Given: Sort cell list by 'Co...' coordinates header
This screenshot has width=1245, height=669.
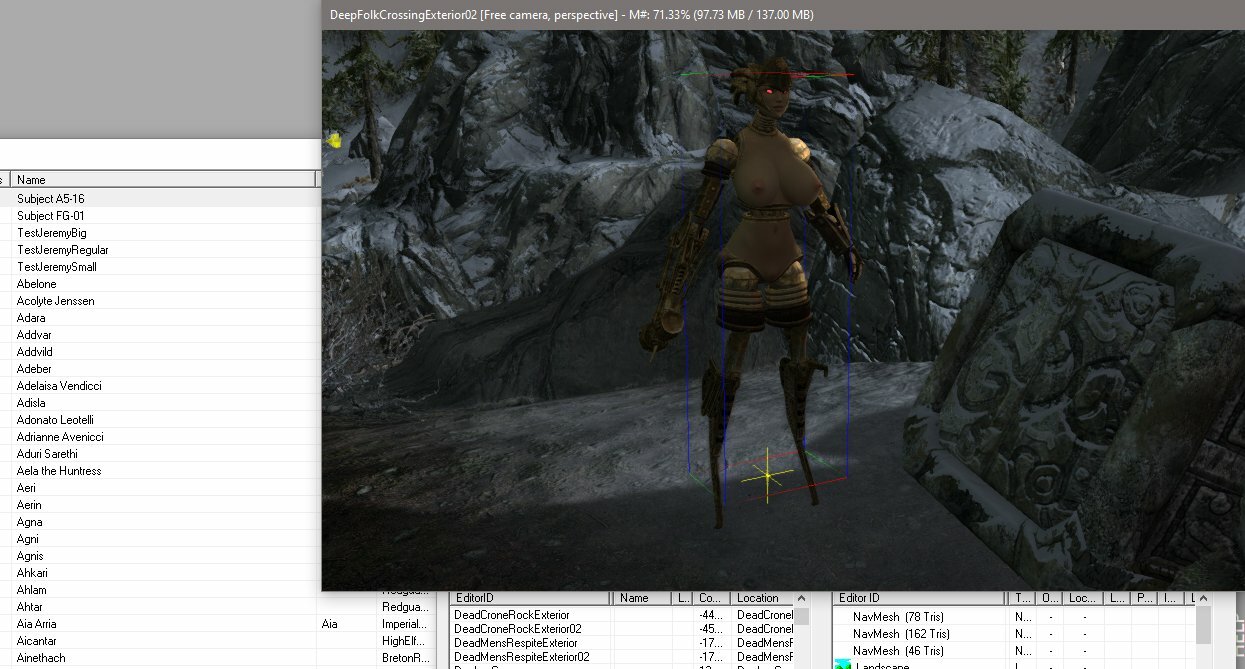Looking at the screenshot, I should (711, 598).
